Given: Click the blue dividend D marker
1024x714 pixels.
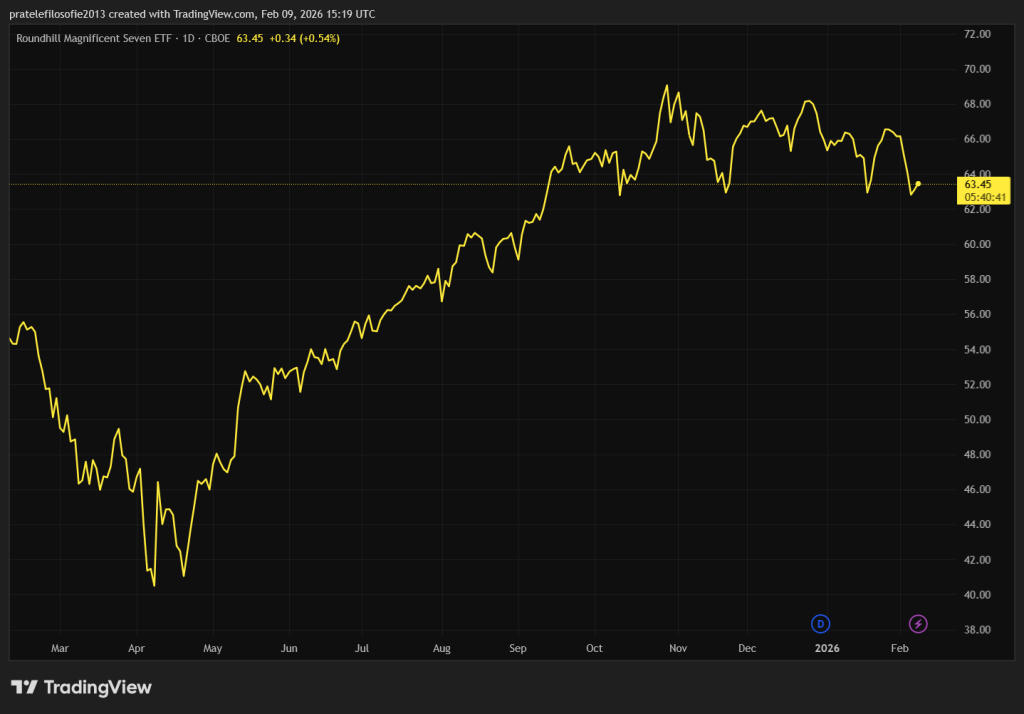Looking at the screenshot, I should 821,624.
